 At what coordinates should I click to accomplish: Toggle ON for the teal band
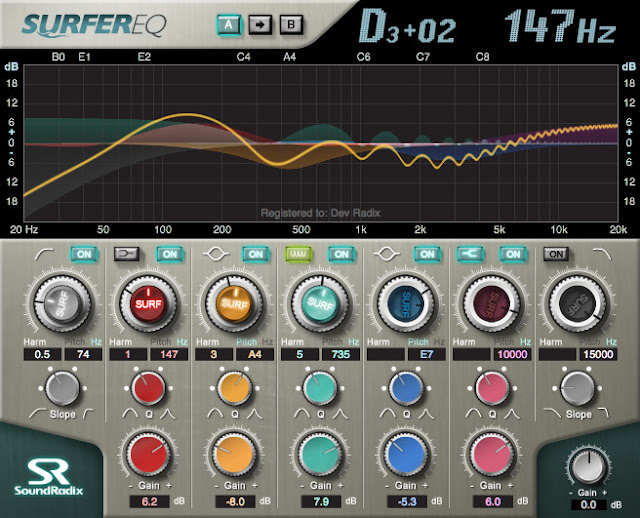[x=341, y=254]
